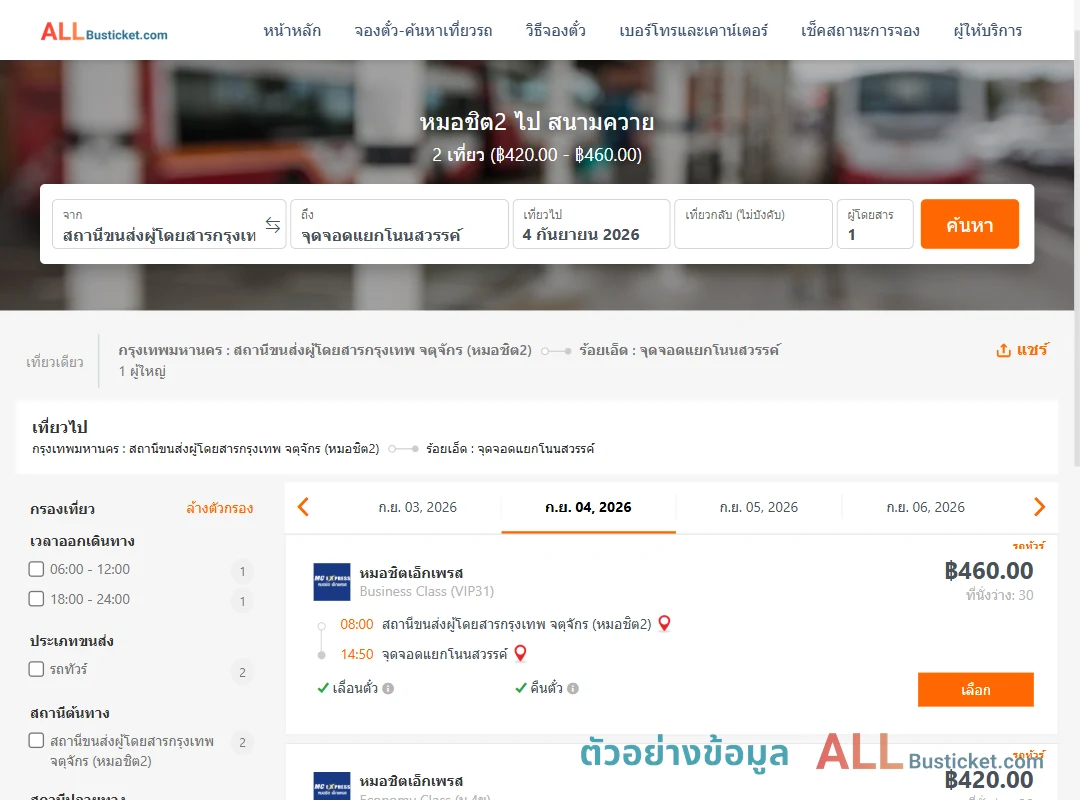Enable the 18:00 - 24:00 departure filter

tap(37, 599)
